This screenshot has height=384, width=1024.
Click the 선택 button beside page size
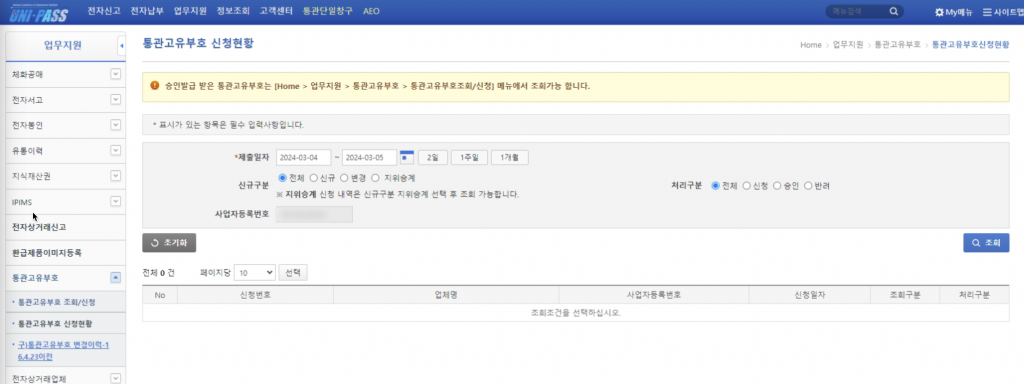(x=293, y=272)
